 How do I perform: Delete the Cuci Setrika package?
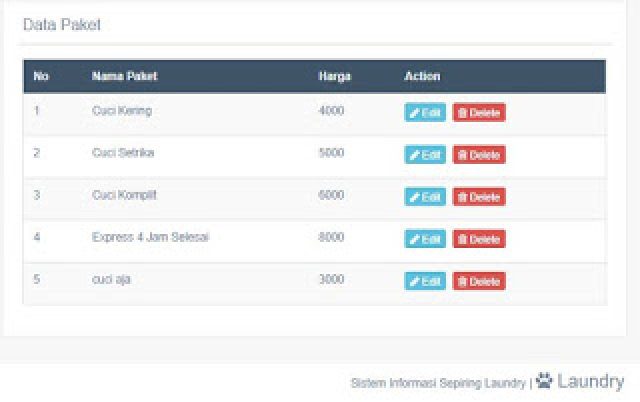(x=479, y=155)
